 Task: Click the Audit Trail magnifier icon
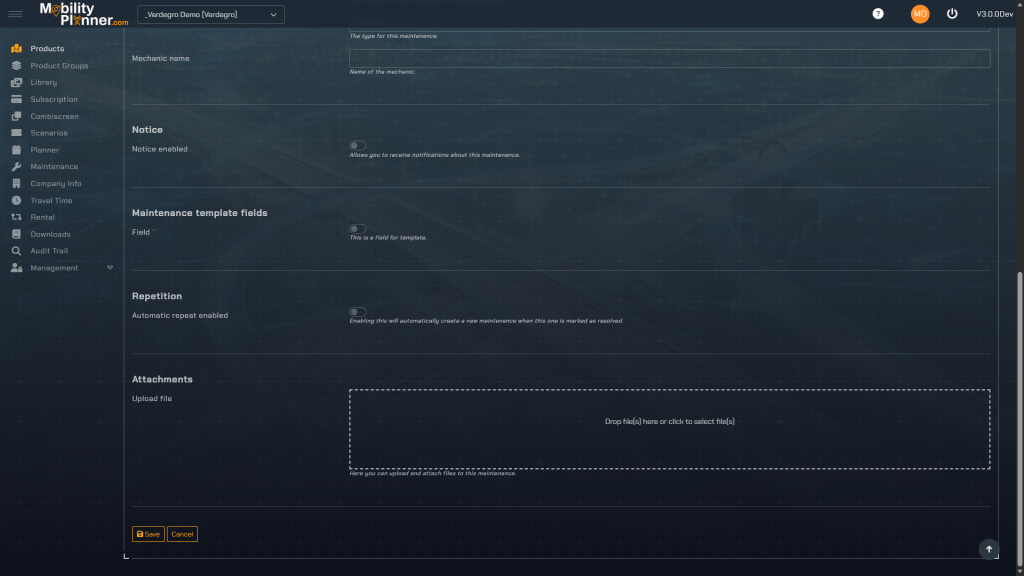16,251
